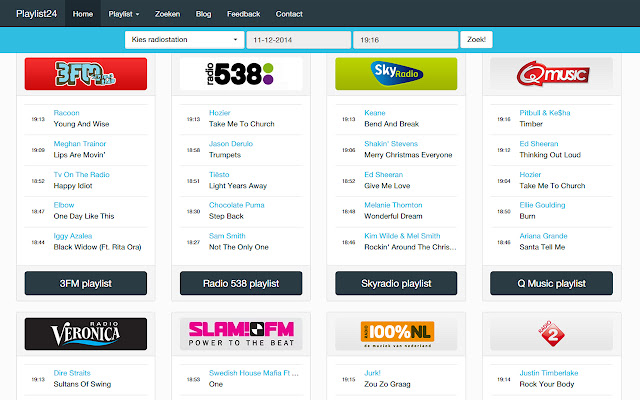The width and height of the screenshot is (640, 400).
Task: Open Zoeken in navigation bar
Action: 167,14
